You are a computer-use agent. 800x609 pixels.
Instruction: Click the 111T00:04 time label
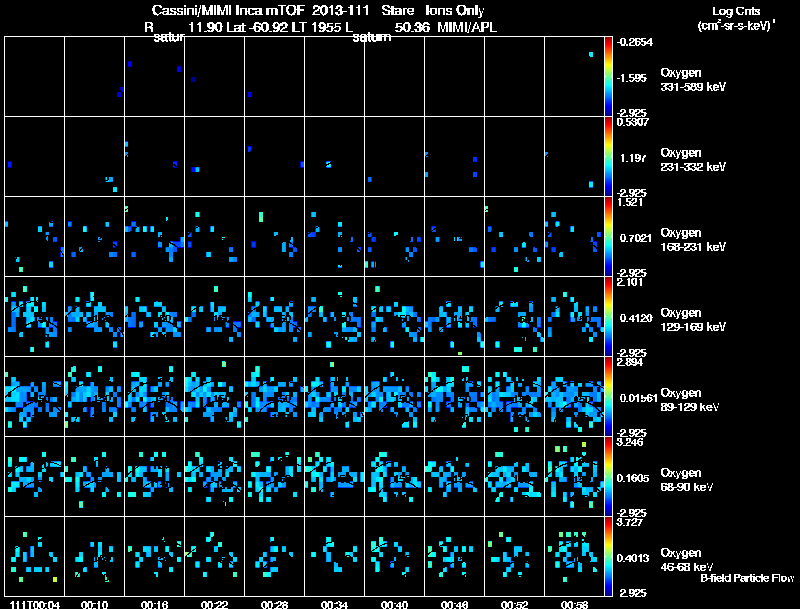35,604
